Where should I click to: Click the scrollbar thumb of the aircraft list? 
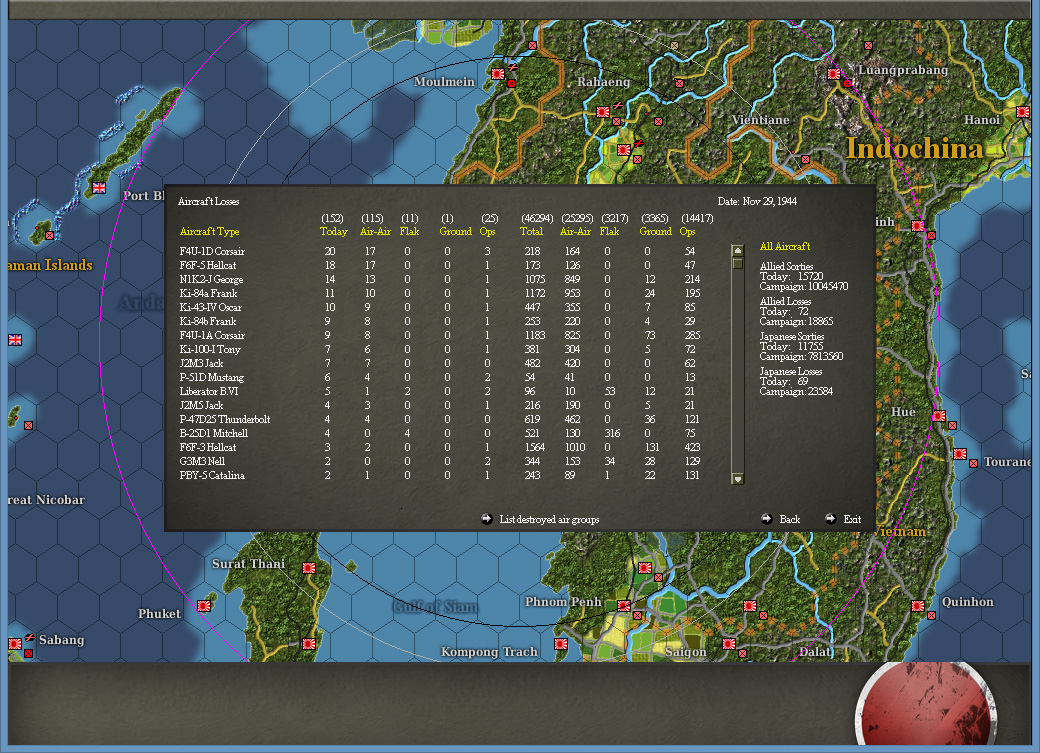pos(738,263)
